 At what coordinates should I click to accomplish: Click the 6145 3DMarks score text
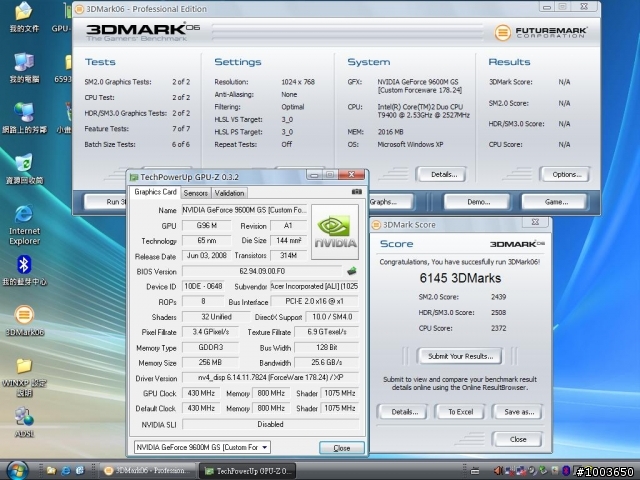point(460,278)
